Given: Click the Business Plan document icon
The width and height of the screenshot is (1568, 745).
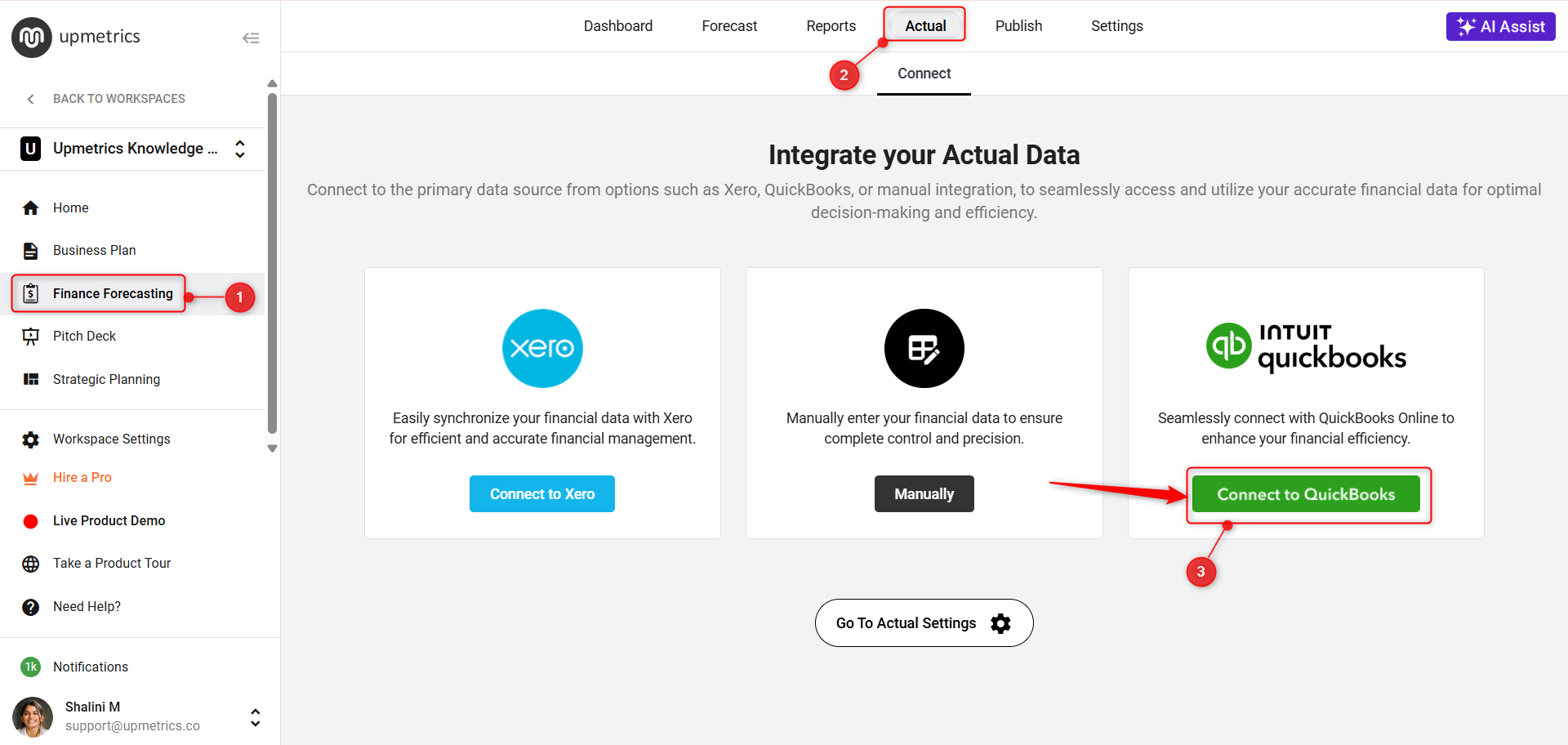Looking at the screenshot, I should click(x=31, y=251).
